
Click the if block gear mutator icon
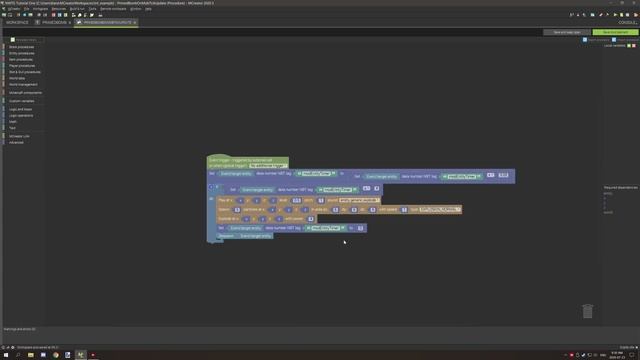(x=211, y=187)
